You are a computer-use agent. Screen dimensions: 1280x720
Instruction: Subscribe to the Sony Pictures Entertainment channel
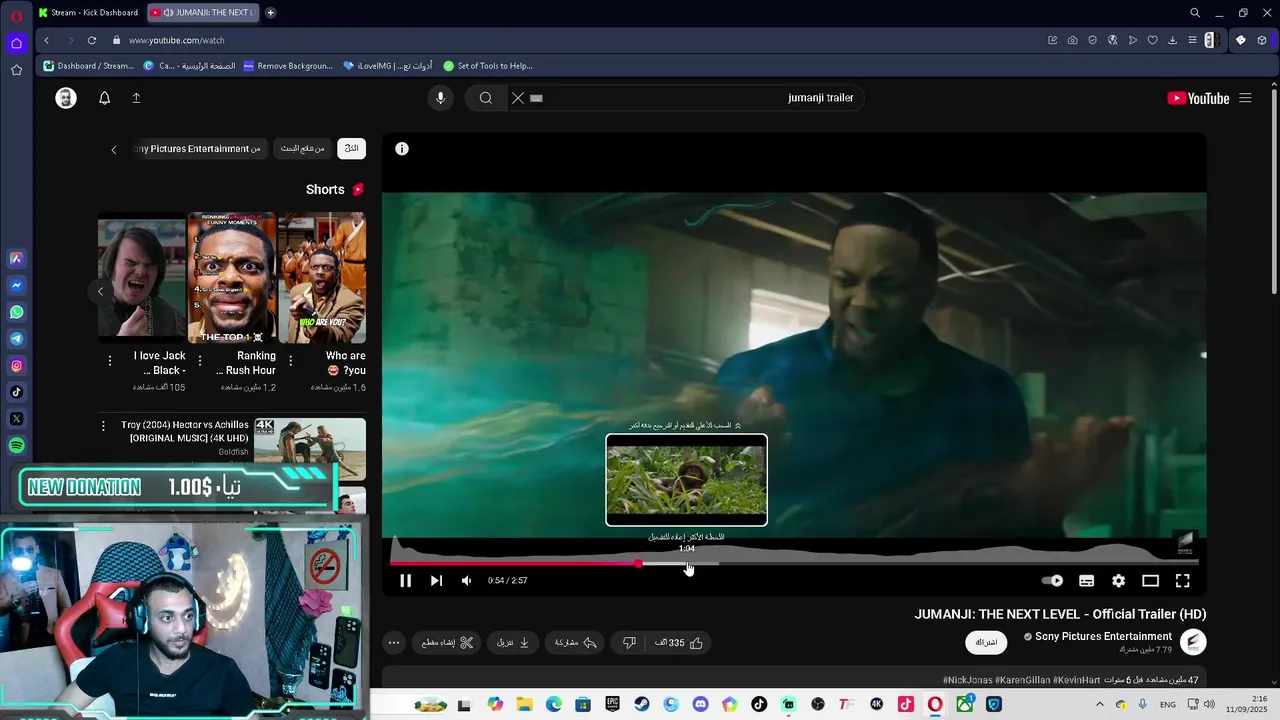point(986,642)
